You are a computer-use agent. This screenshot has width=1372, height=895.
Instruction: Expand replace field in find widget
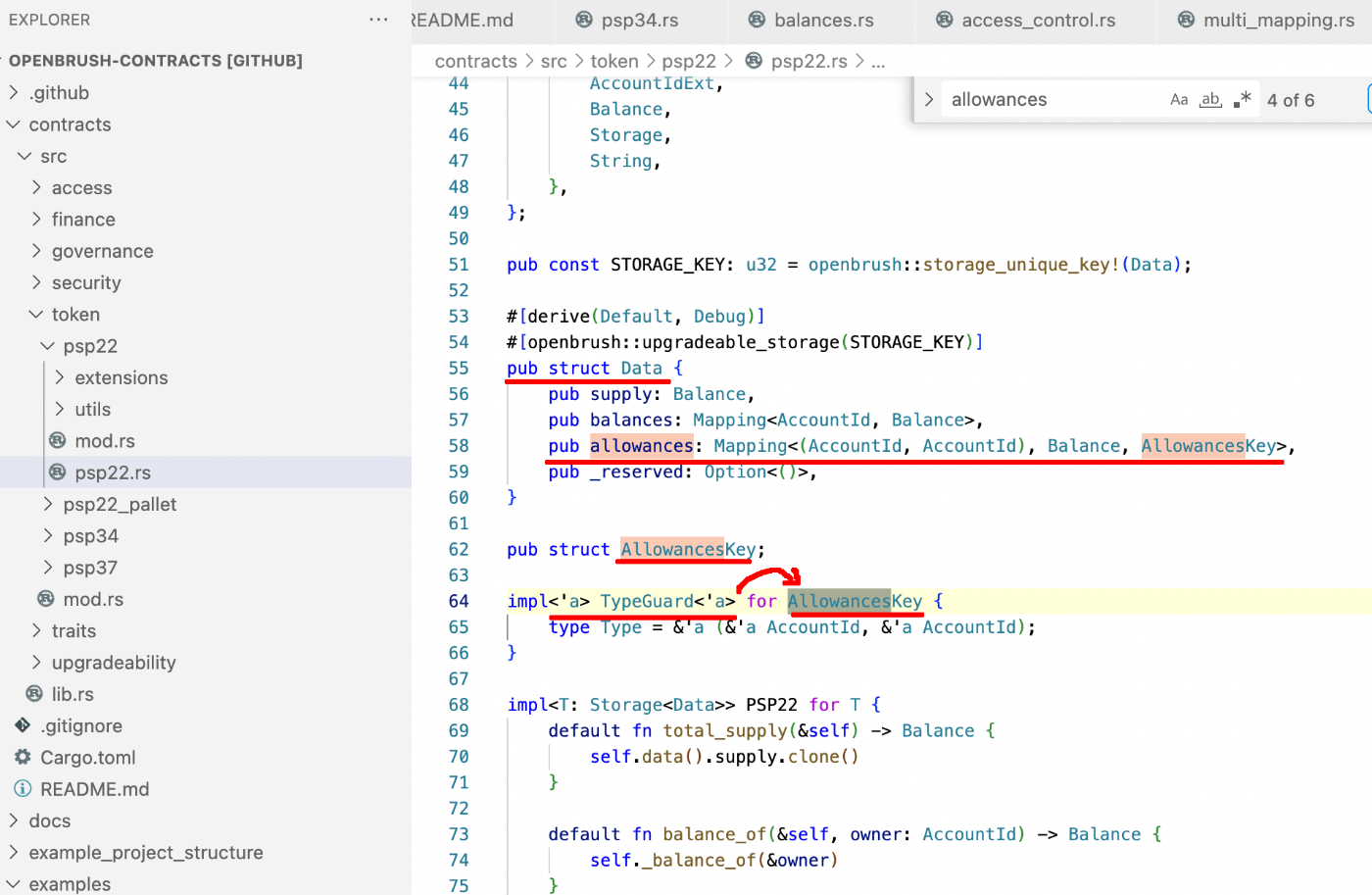pos(928,100)
